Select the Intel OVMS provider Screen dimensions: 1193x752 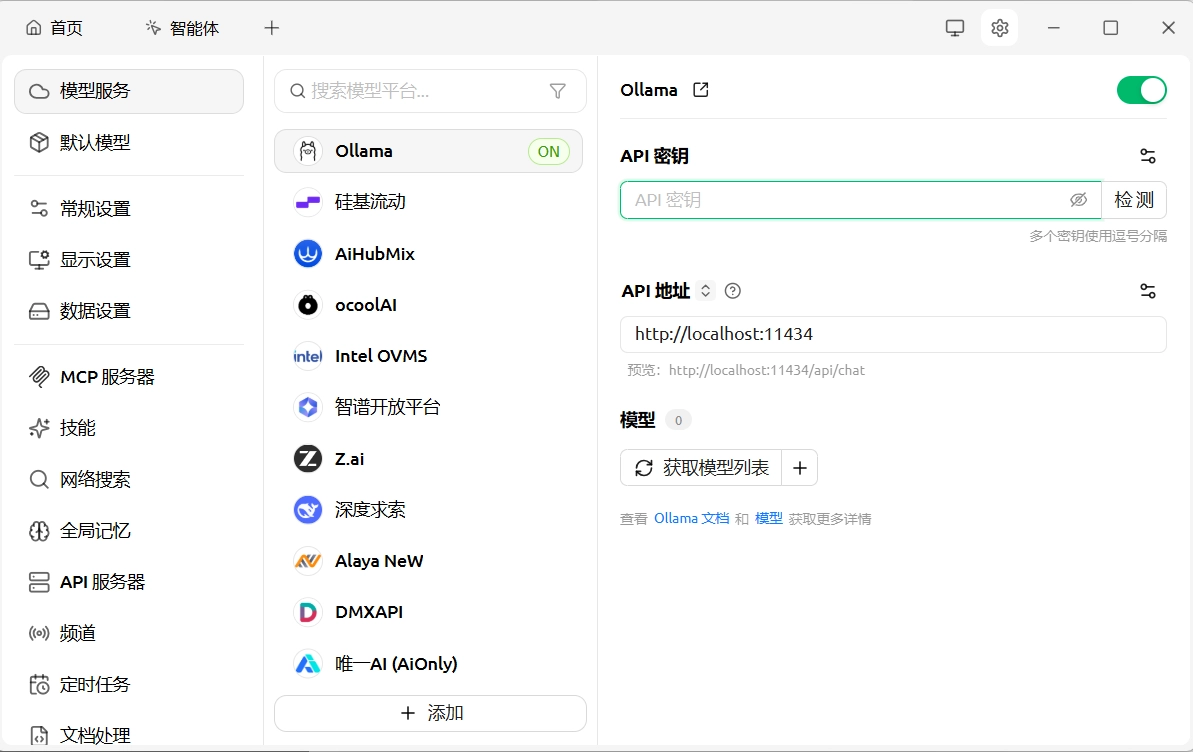[428, 355]
